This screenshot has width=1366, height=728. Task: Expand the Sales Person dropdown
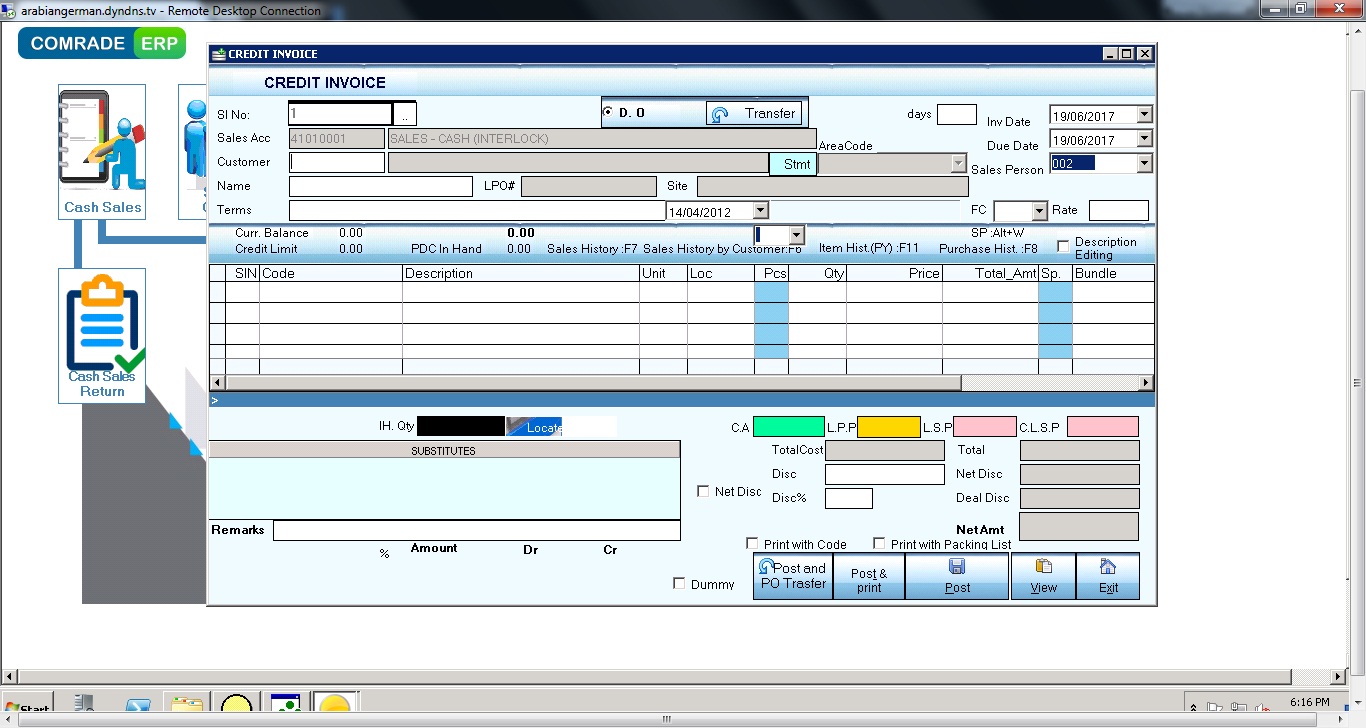coord(1143,162)
